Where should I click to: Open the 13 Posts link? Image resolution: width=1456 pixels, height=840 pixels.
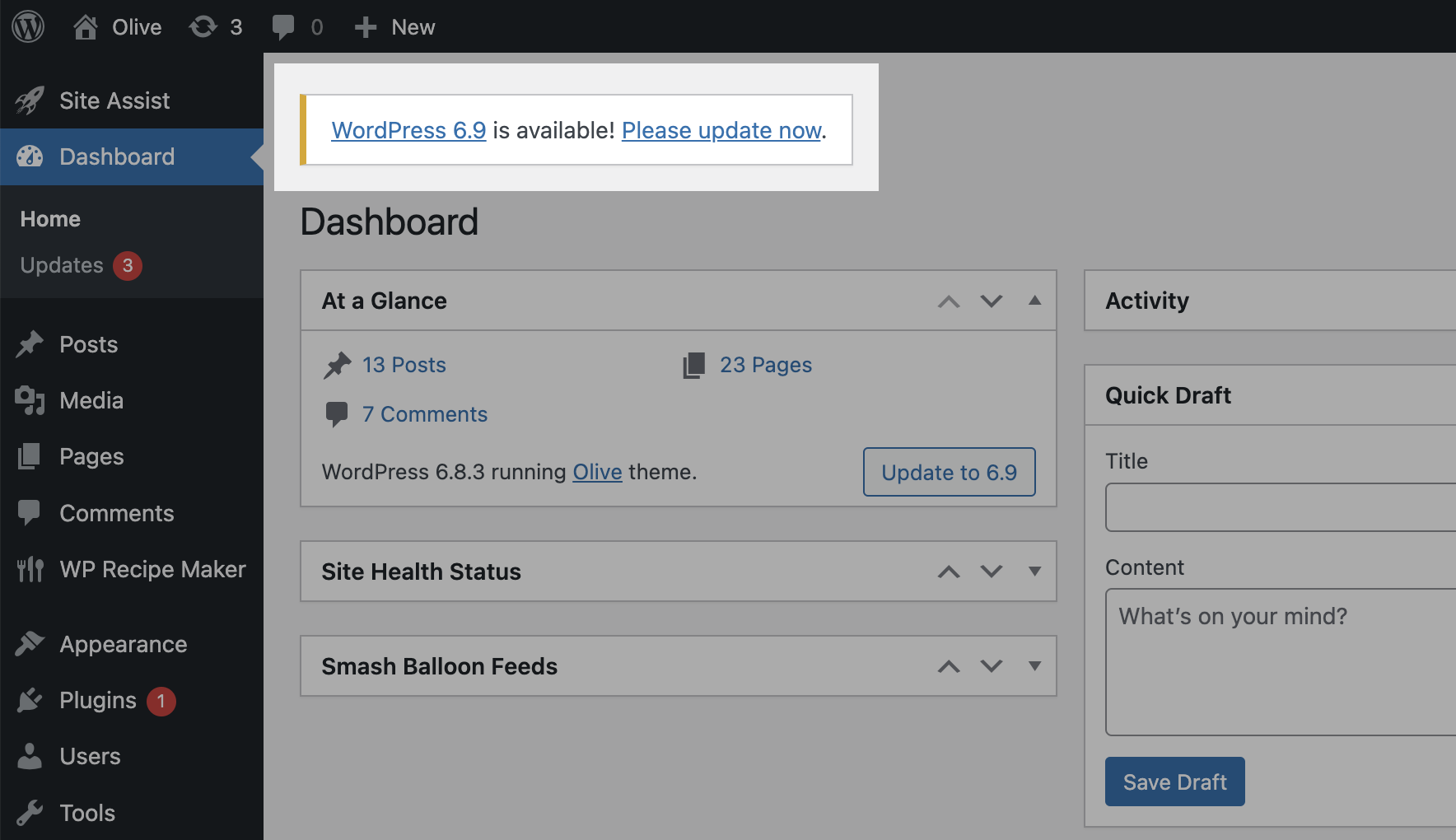pos(404,365)
